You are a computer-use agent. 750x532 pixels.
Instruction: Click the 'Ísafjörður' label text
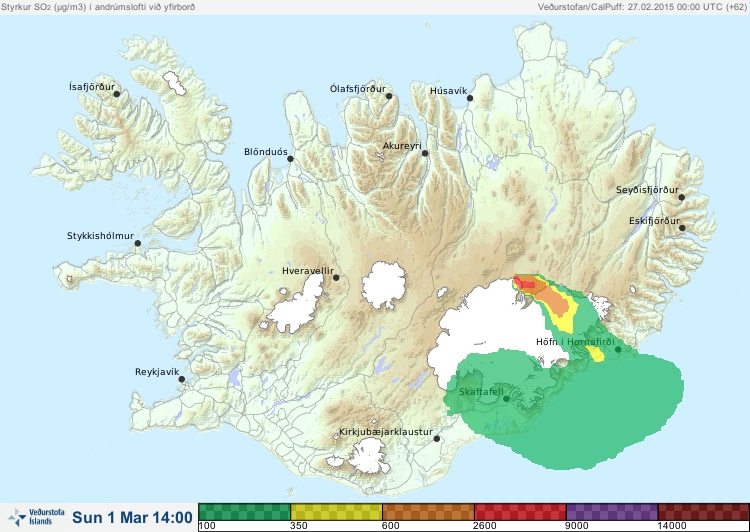(92, 87)
